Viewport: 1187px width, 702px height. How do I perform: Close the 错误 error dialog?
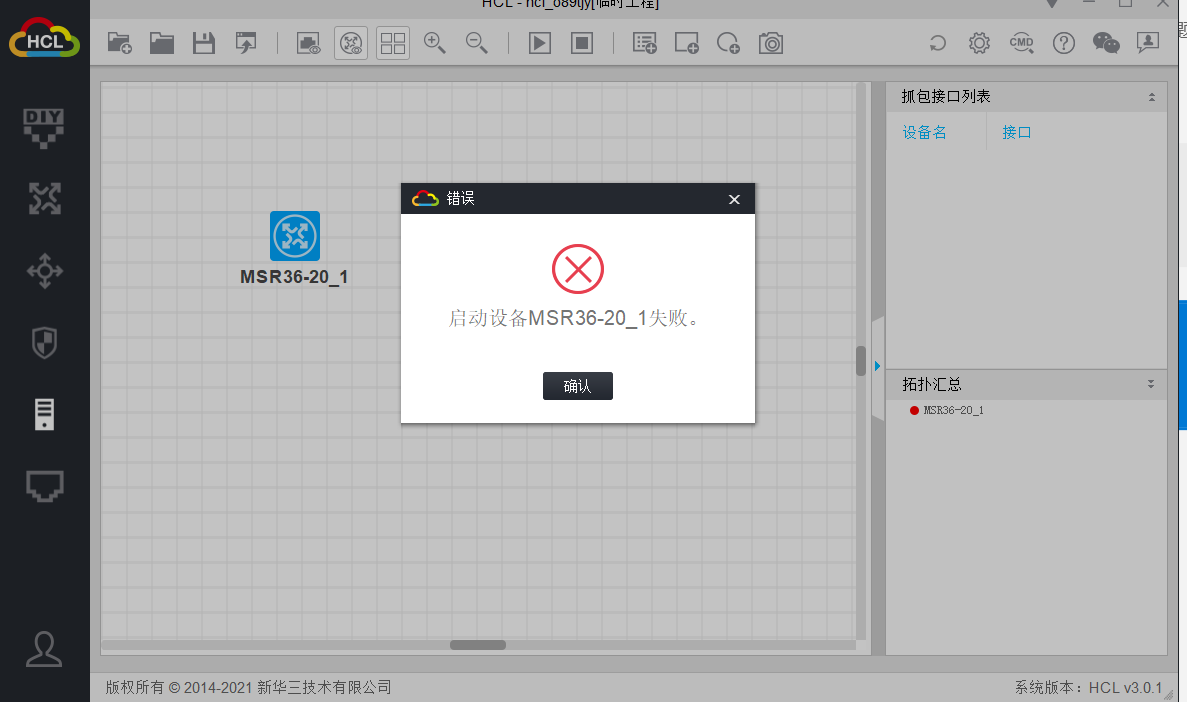(734, 199)
